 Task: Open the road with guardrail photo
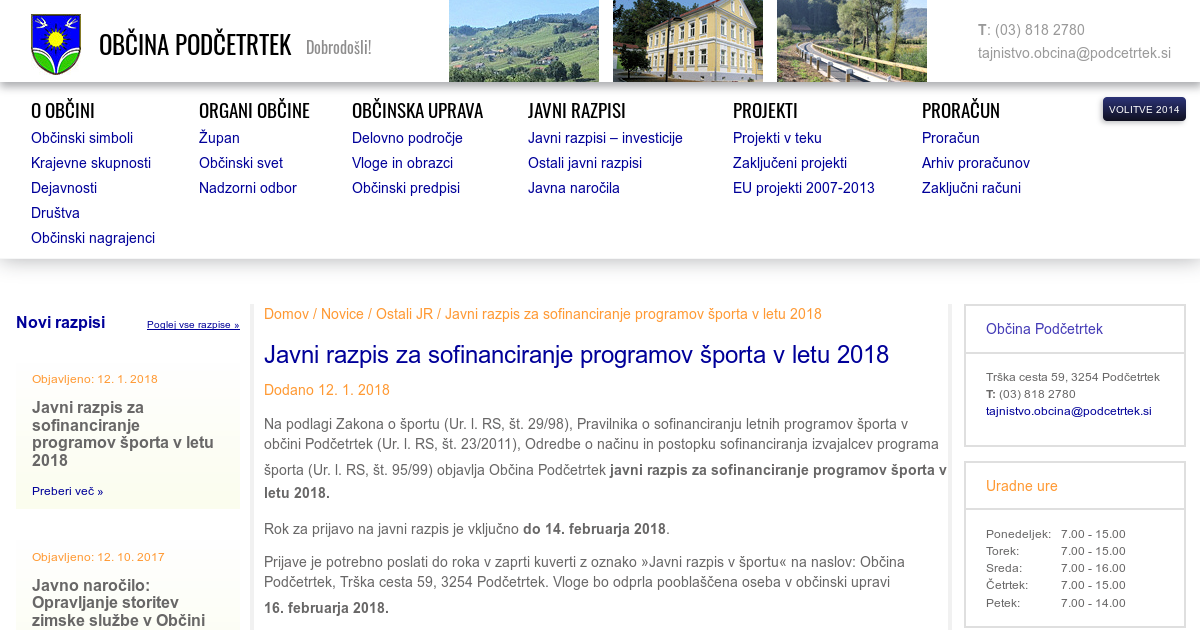coord(851,41)
